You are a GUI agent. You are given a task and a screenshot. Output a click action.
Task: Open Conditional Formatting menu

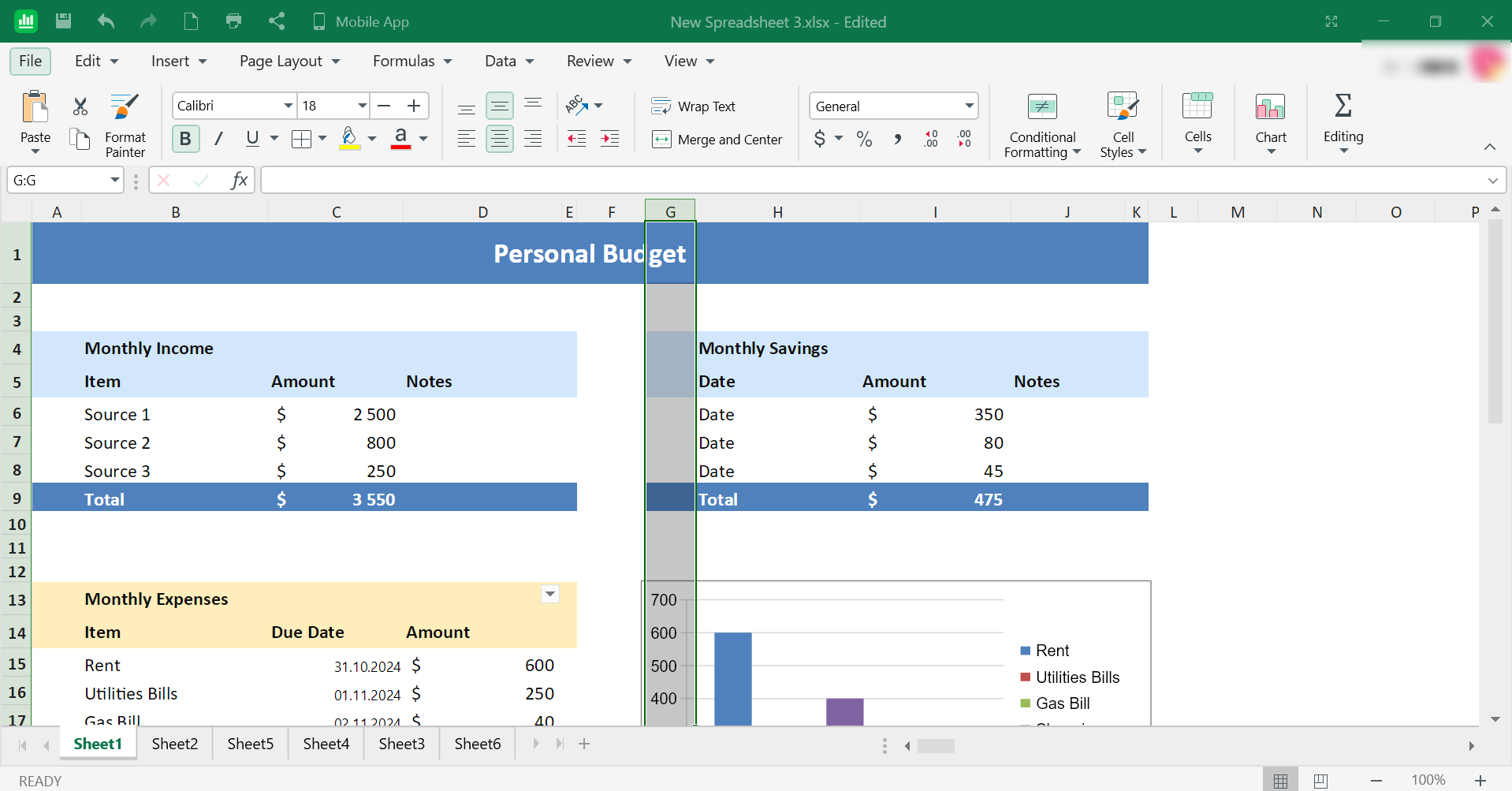[x=1042, y=125]
